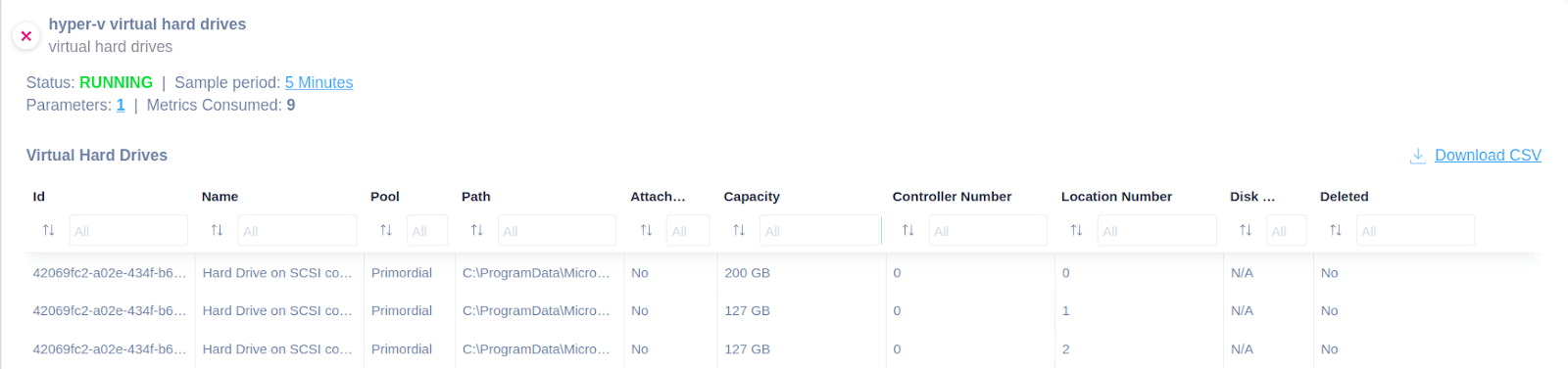Focus the Capacity filter field
The height and width of the screenshot is (369, 1568).
pyautogui.click(x=820, y=230)
